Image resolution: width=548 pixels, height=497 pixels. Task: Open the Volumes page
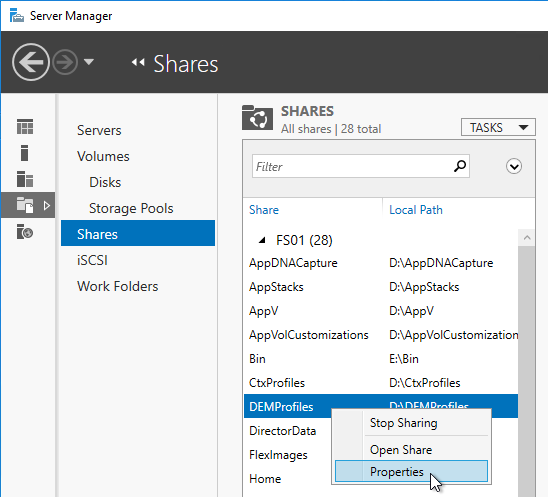103,156
